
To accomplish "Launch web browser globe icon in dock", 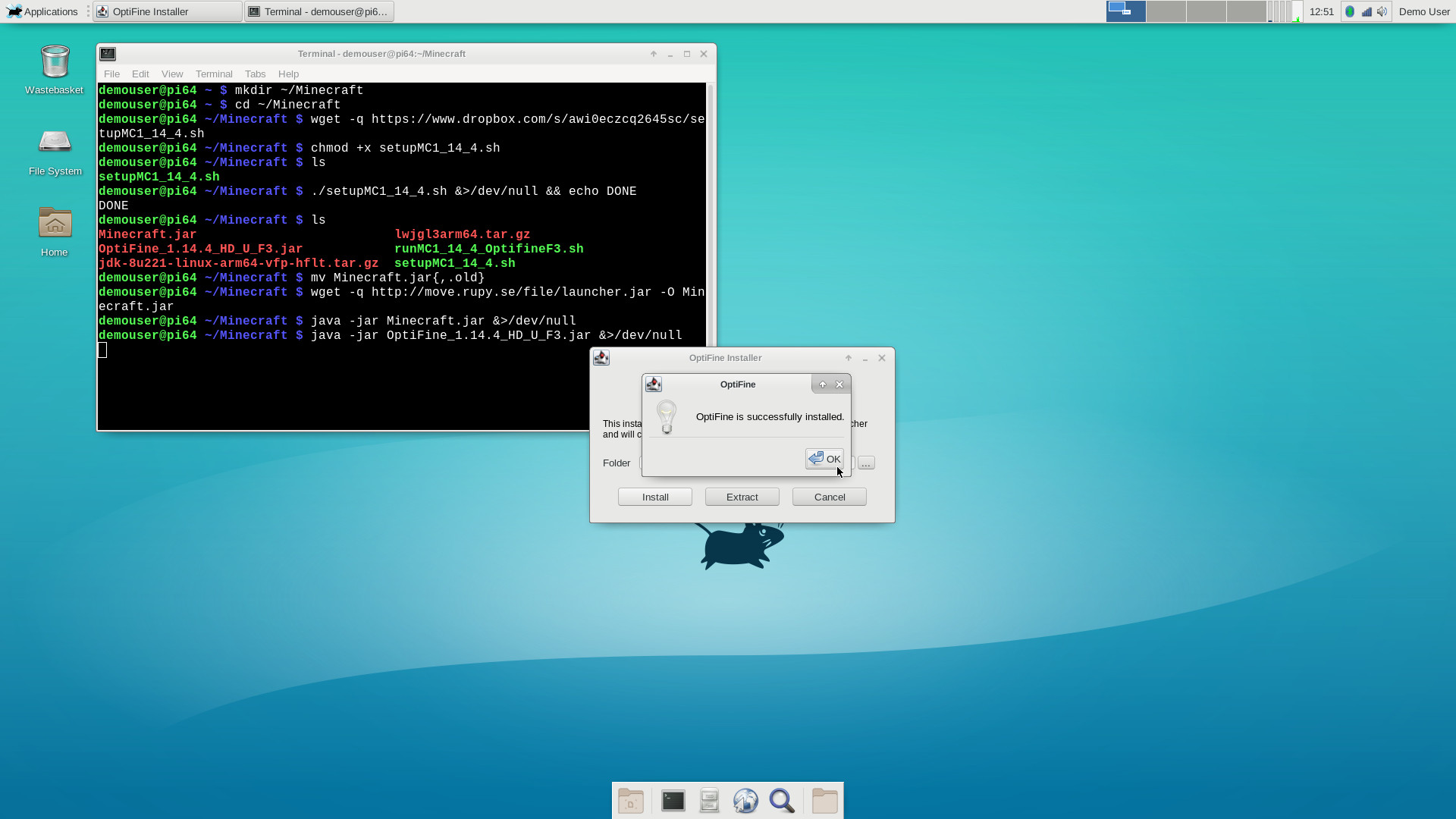I will coord(745,801).
